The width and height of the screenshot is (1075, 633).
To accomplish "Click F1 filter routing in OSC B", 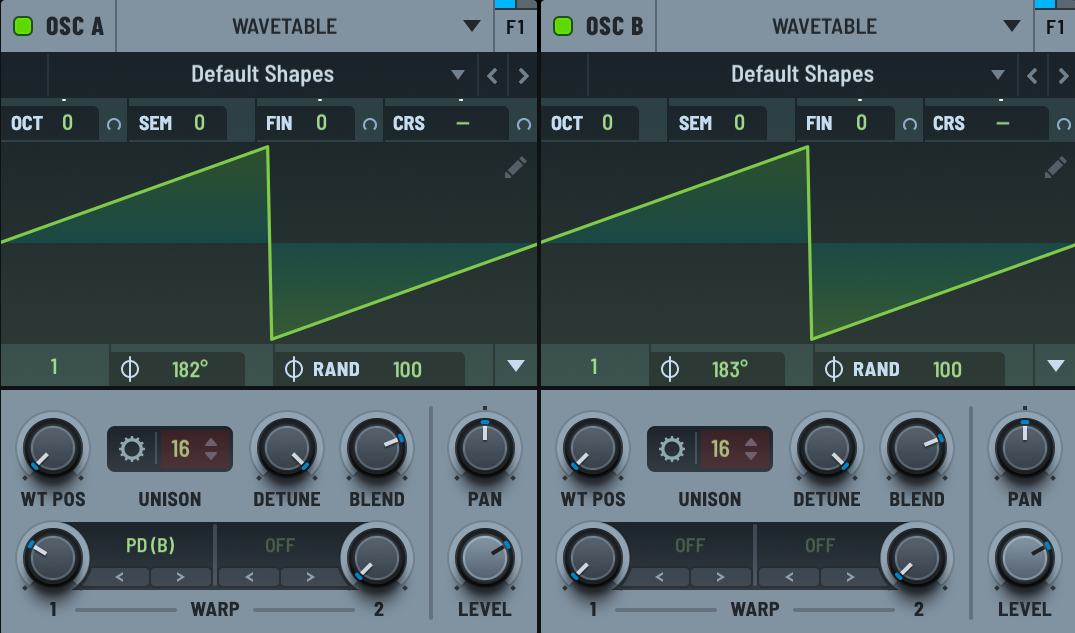I will (x=1055, y=27).
